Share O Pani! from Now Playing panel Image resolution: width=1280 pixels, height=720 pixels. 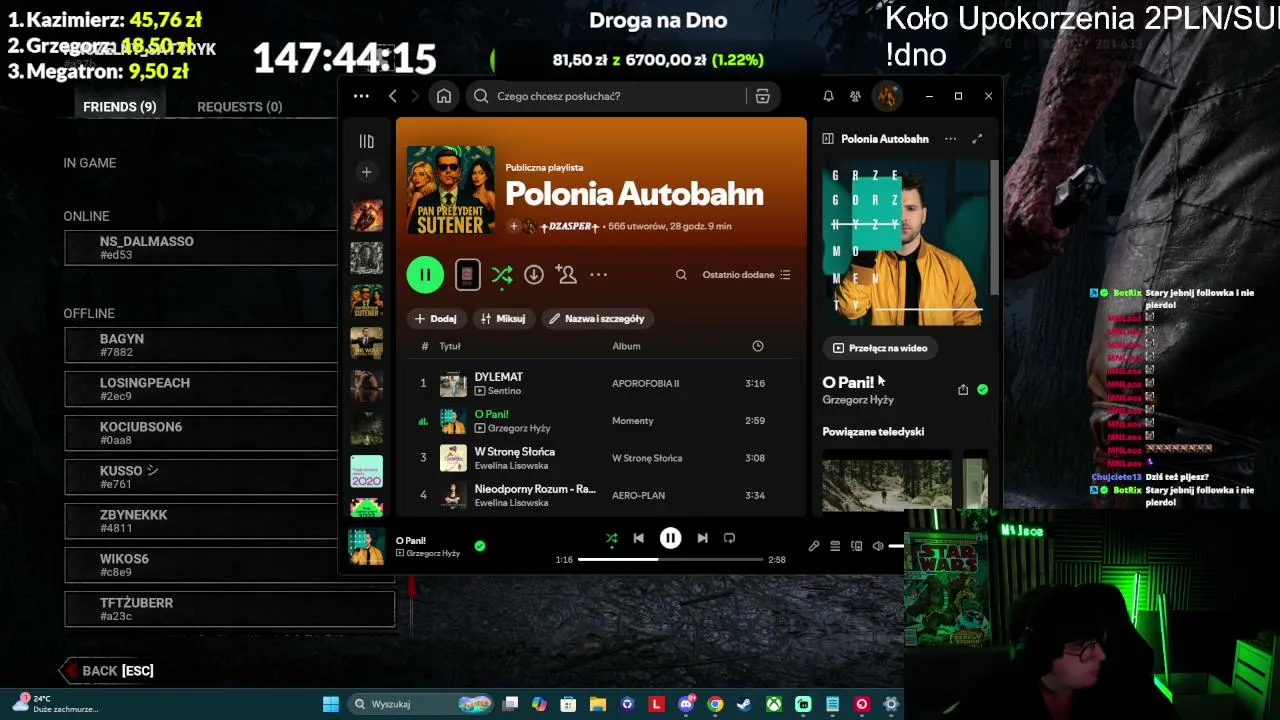pyautogui.click(x=963, y=390)
